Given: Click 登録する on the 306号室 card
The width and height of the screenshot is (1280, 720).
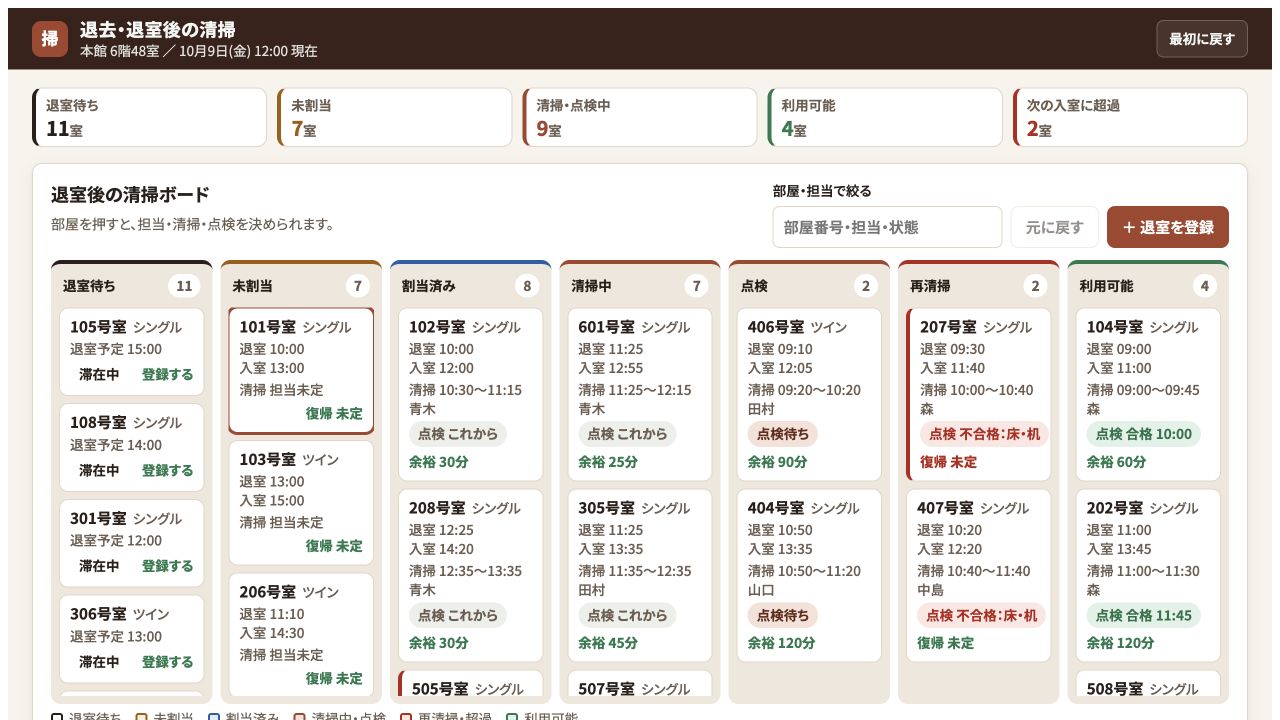Looking at the screenshot, I should [x=167, y=662].
